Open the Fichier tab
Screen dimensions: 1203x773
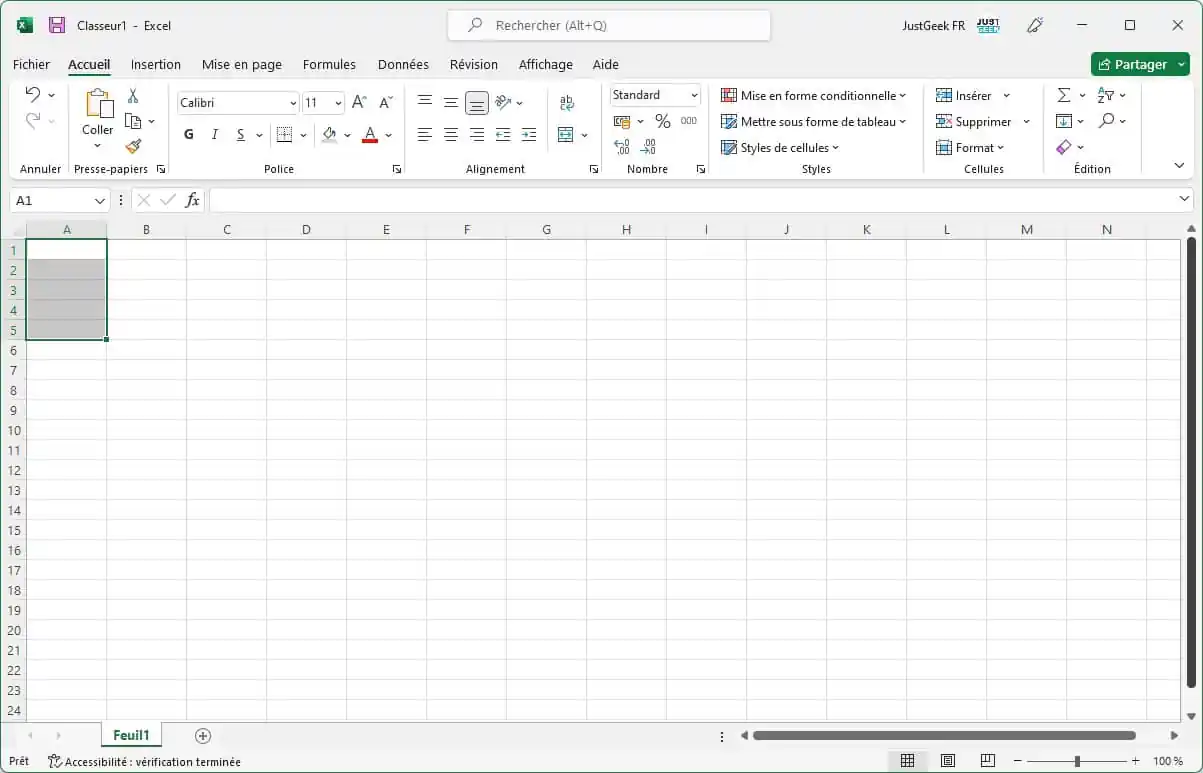[x=31, y=64]
